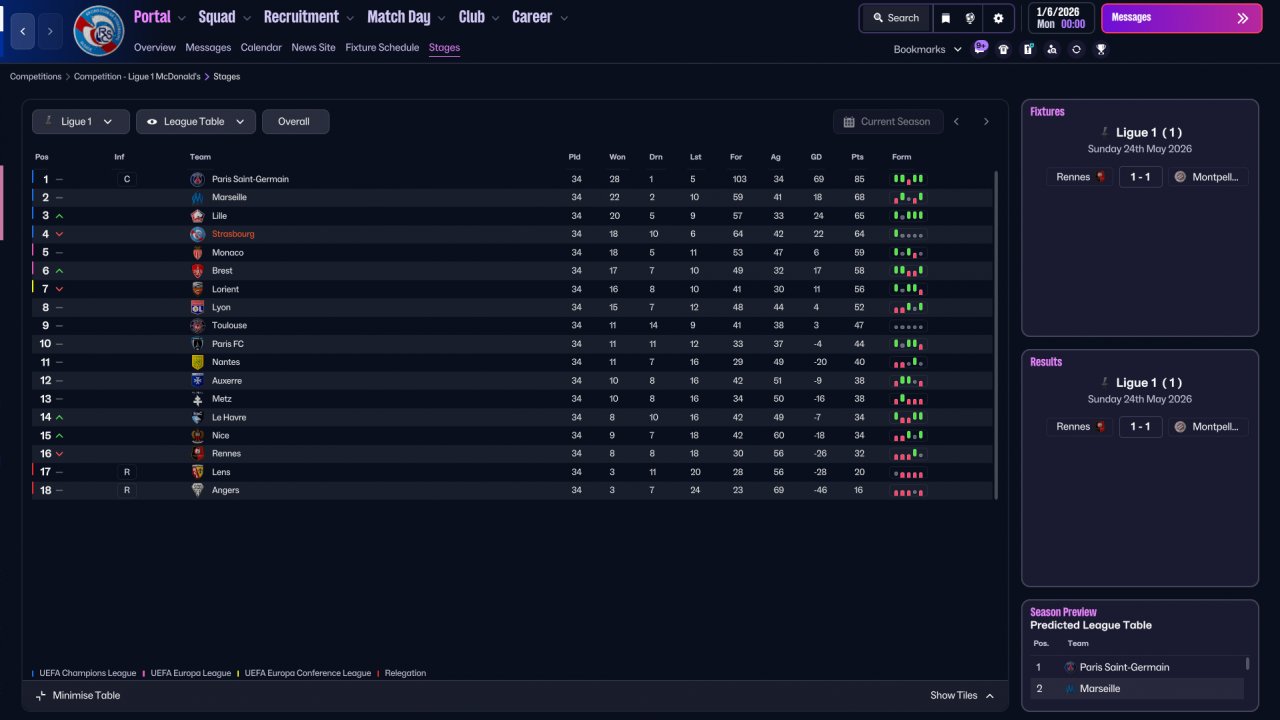Open the bookmark icon beside Search
The image size is (1280, 720).
[945, 18]
